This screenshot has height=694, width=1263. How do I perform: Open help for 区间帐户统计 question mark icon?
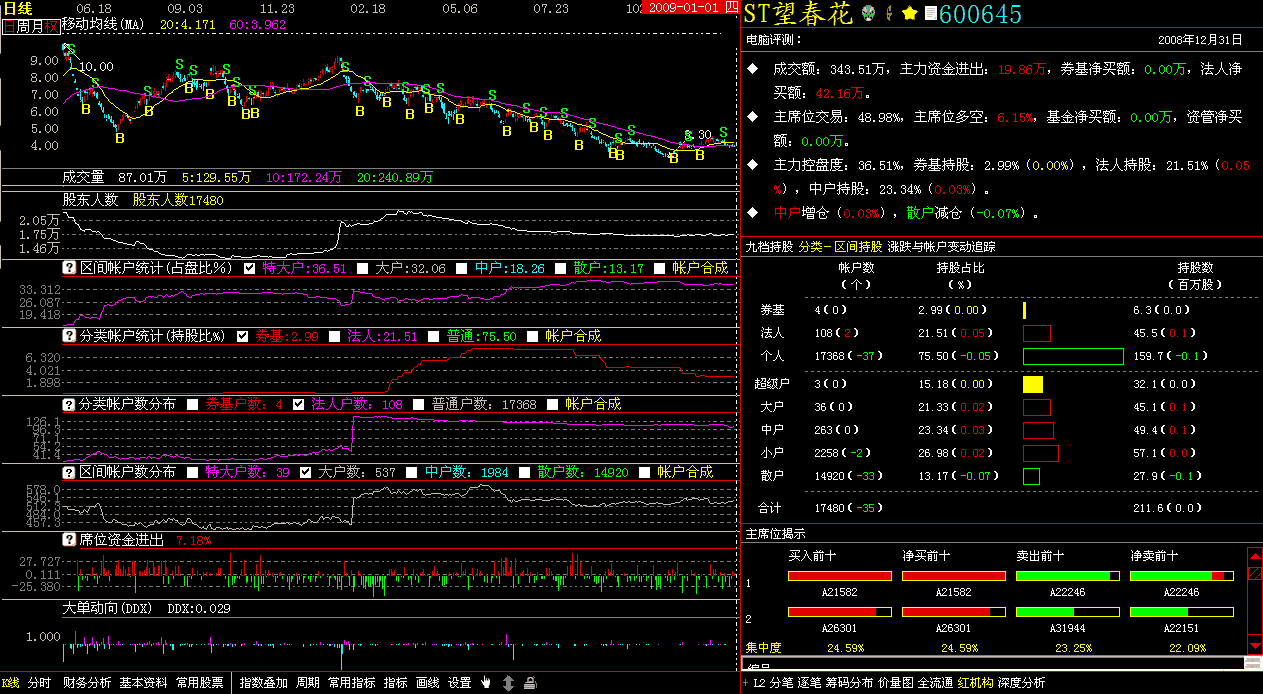coord(70,268)
